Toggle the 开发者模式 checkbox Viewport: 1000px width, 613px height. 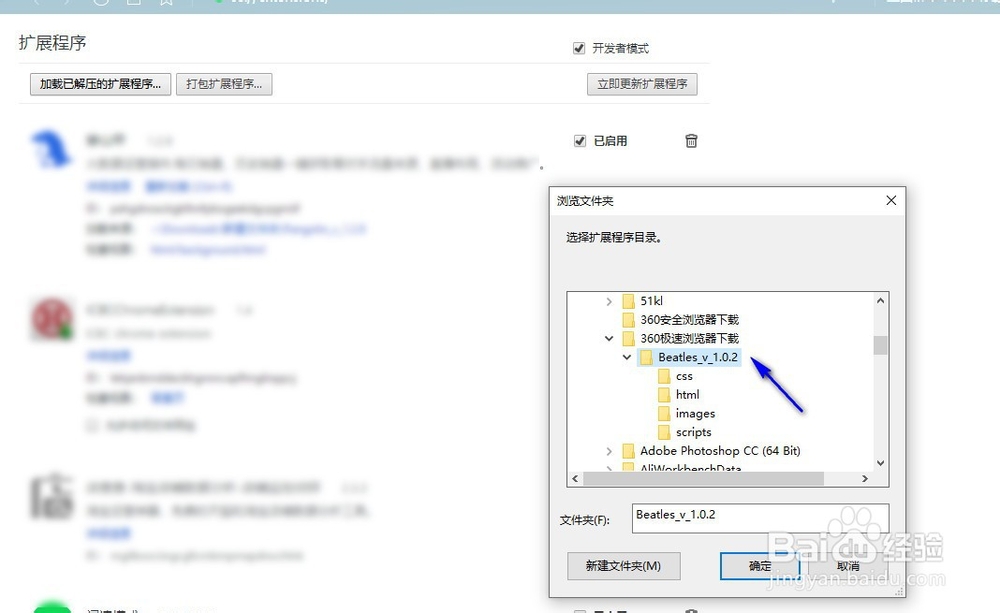pos(578,47)
